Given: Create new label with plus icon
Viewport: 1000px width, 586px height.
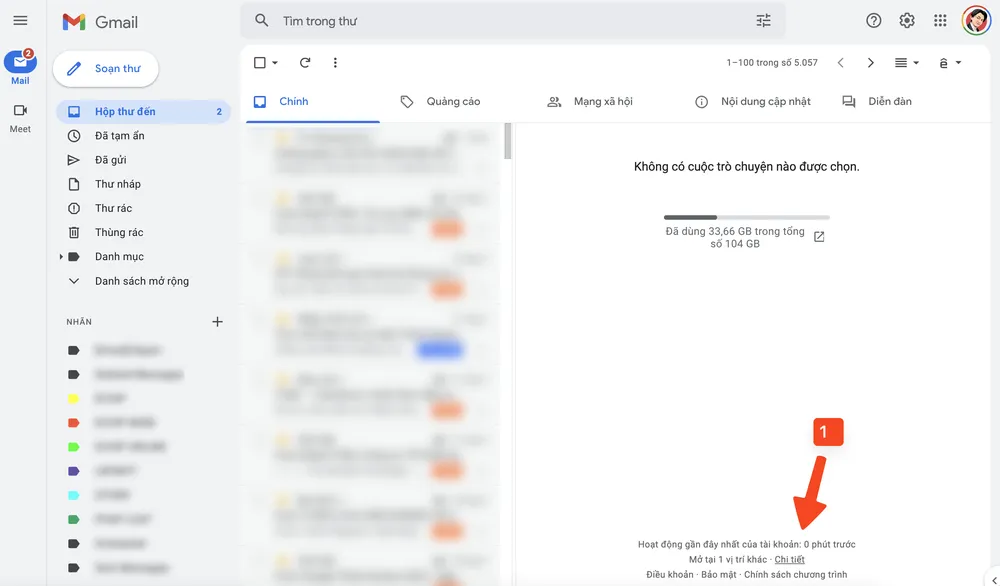Looking at the screenshot, I should coord(218,322).
